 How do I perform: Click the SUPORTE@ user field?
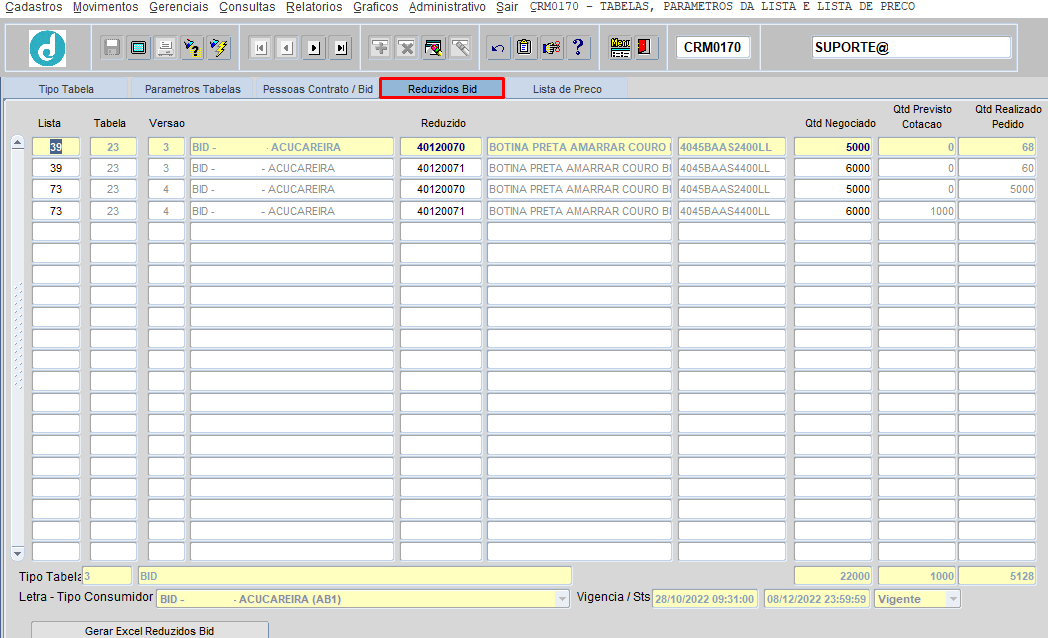[x=911, y=47]
